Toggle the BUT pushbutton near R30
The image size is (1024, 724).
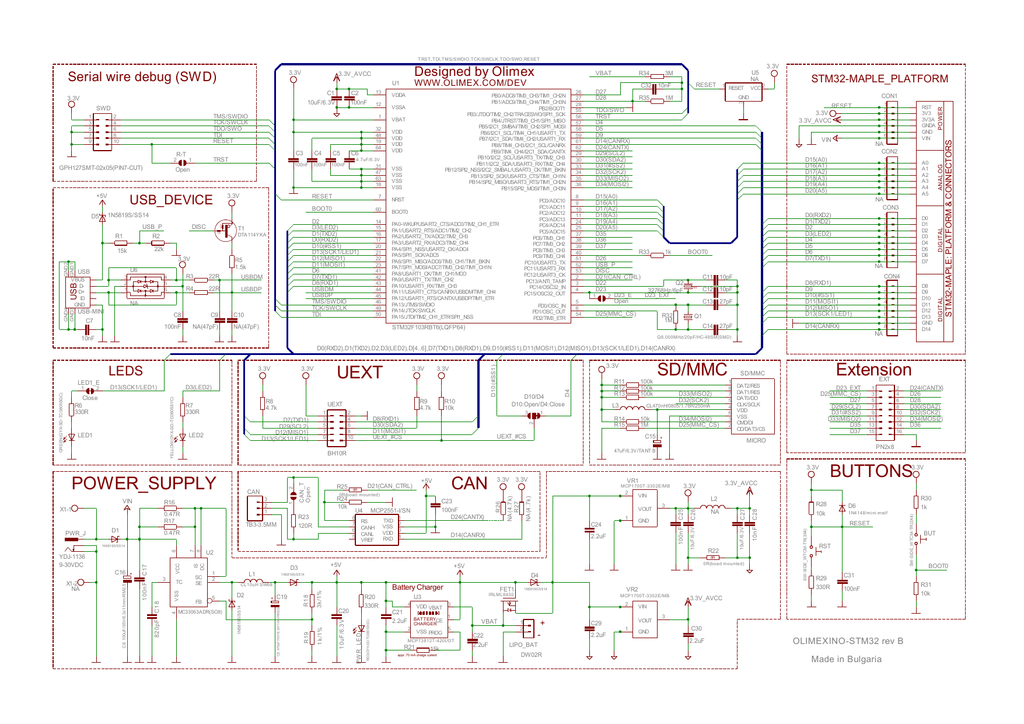tap(921, 538)
